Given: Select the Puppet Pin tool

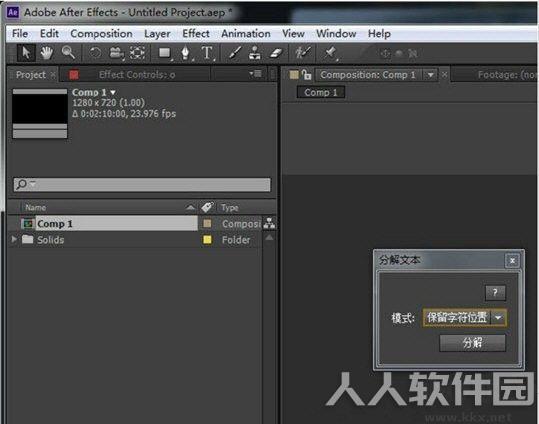Looking at the screenshot, I should [330, 53].
